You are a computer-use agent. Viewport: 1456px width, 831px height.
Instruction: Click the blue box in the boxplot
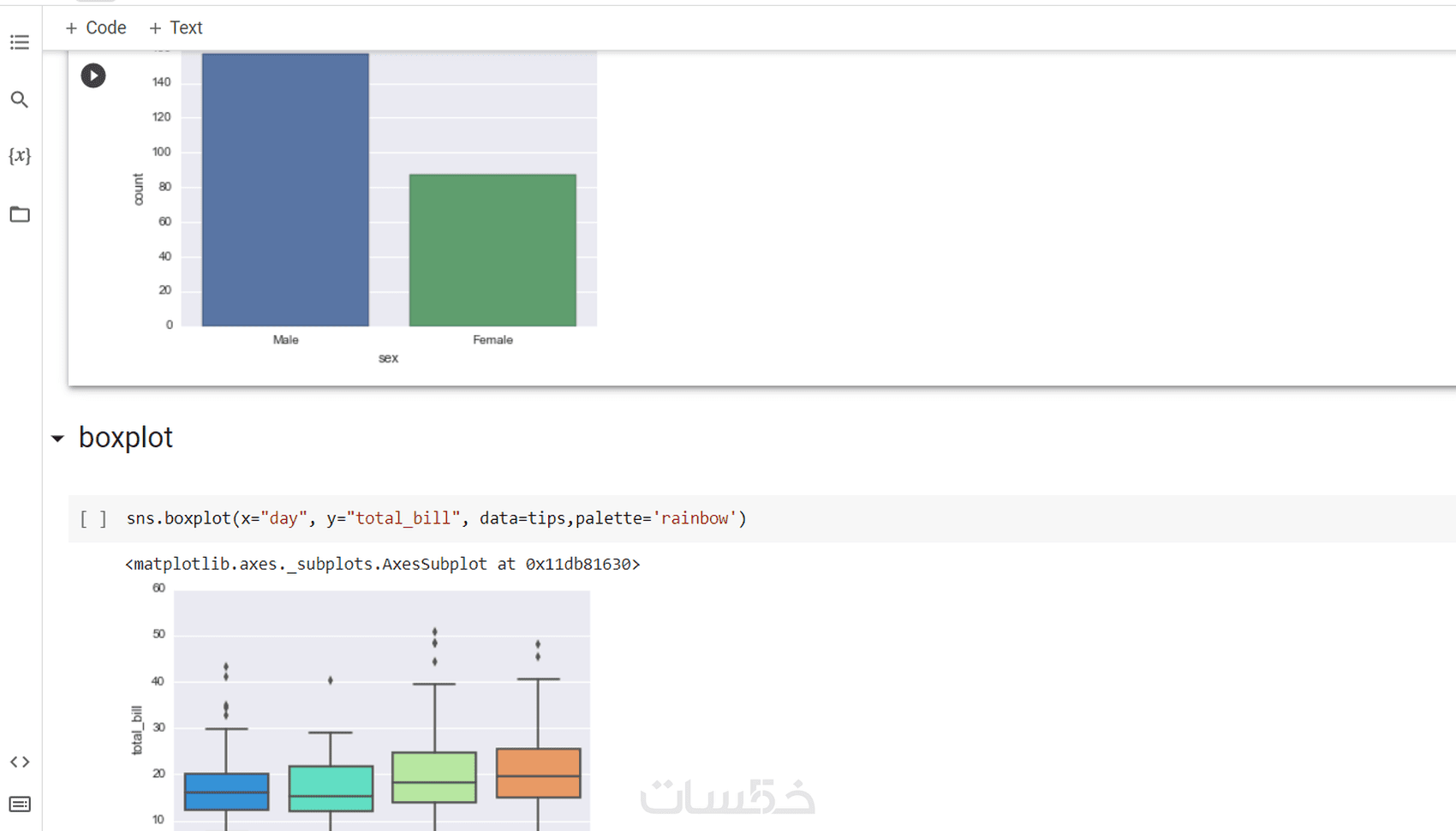[x=226, y=792]
